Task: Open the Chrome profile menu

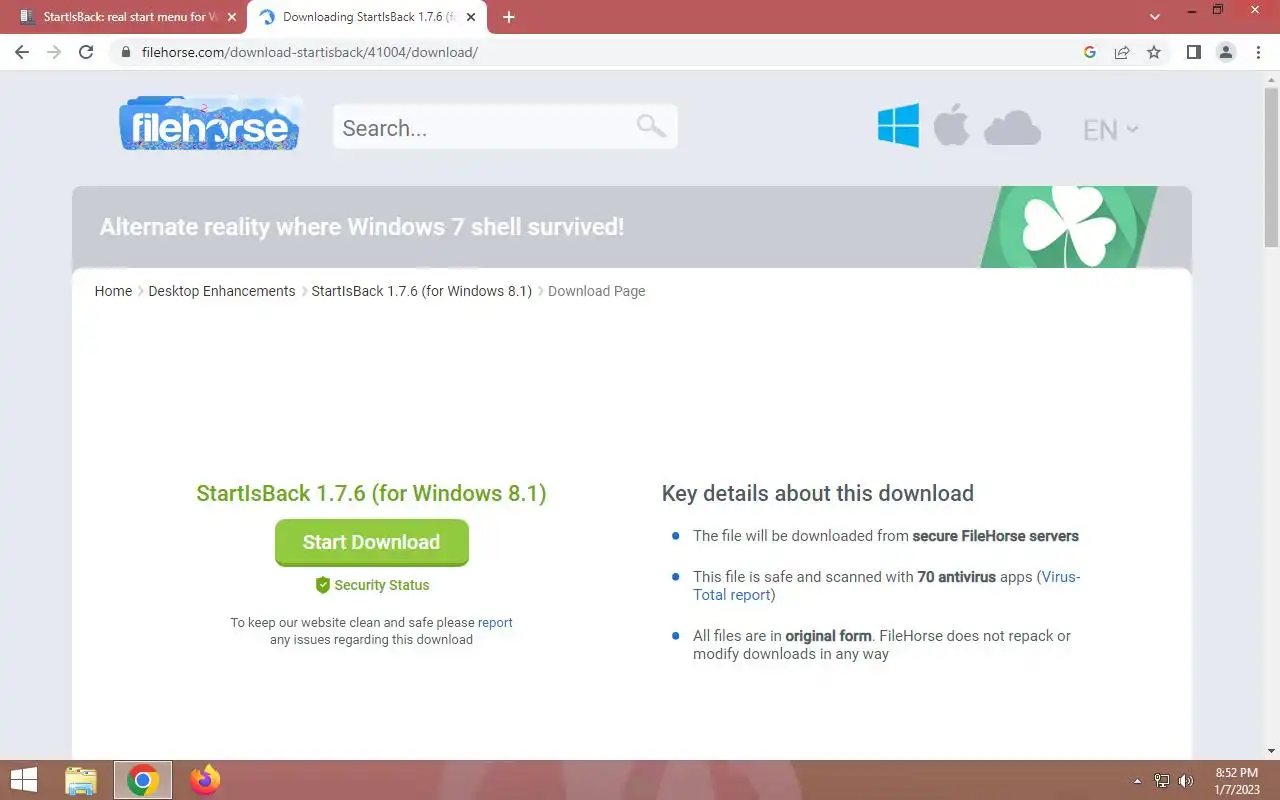Action: (x=1226, y=52)
